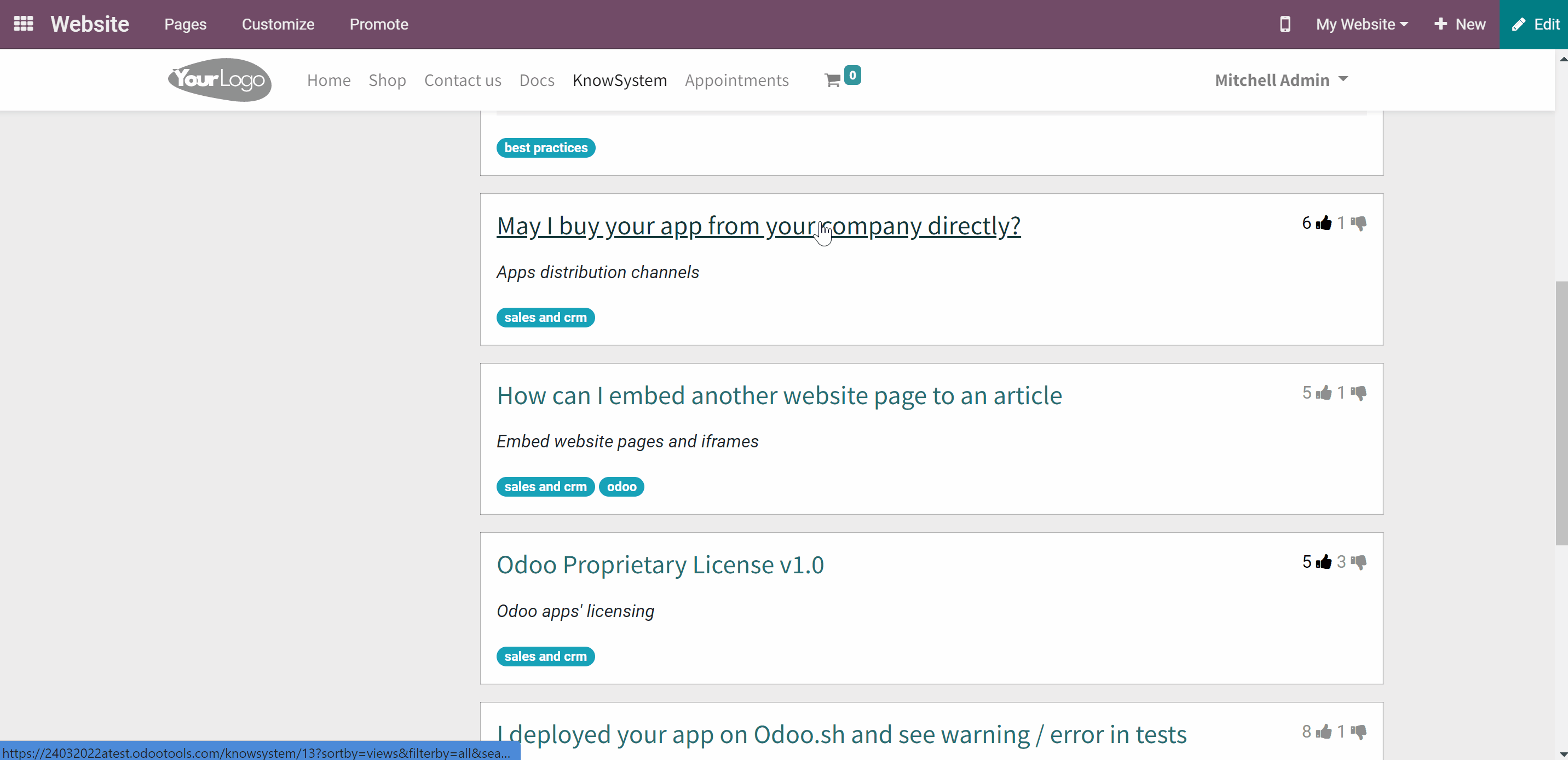This screenshot has height=760, width=1568.
Task: Click 'sales and crm' tag under Odoo apps' licensing
Action: coord(545,657)
